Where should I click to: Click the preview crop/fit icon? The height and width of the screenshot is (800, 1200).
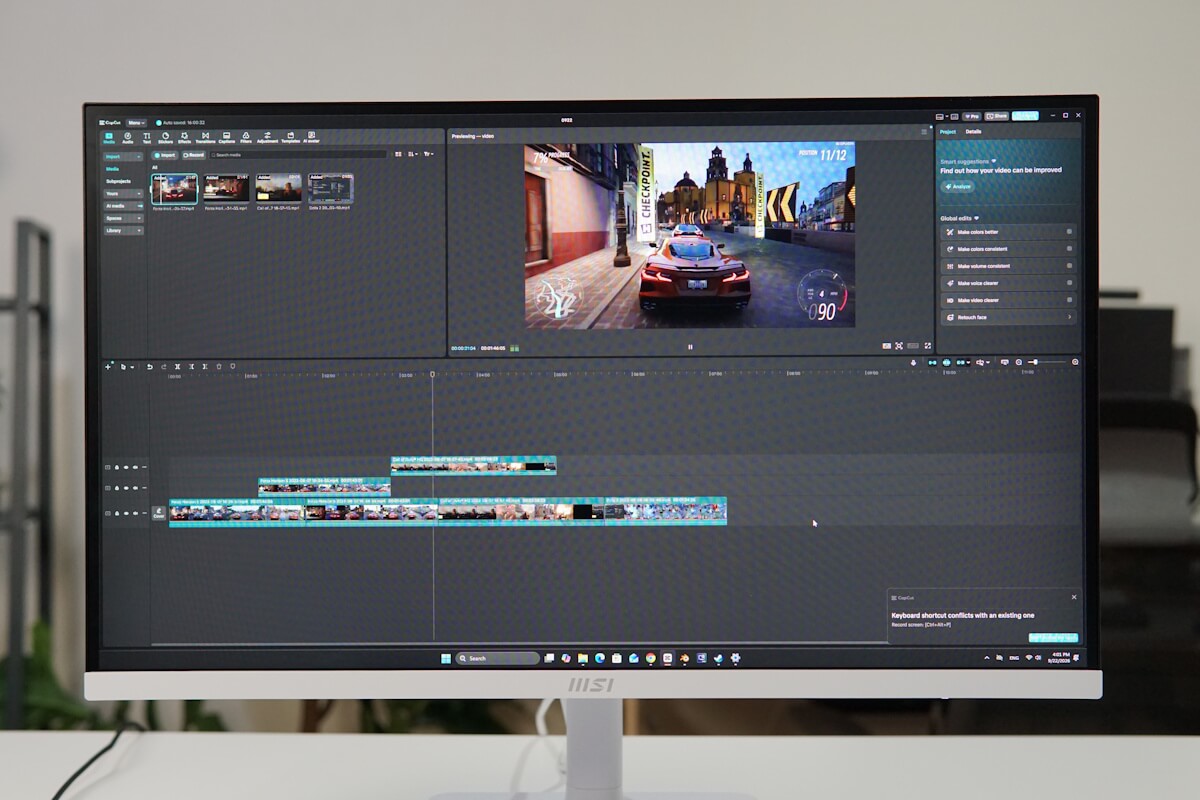[x=899, y=346]
